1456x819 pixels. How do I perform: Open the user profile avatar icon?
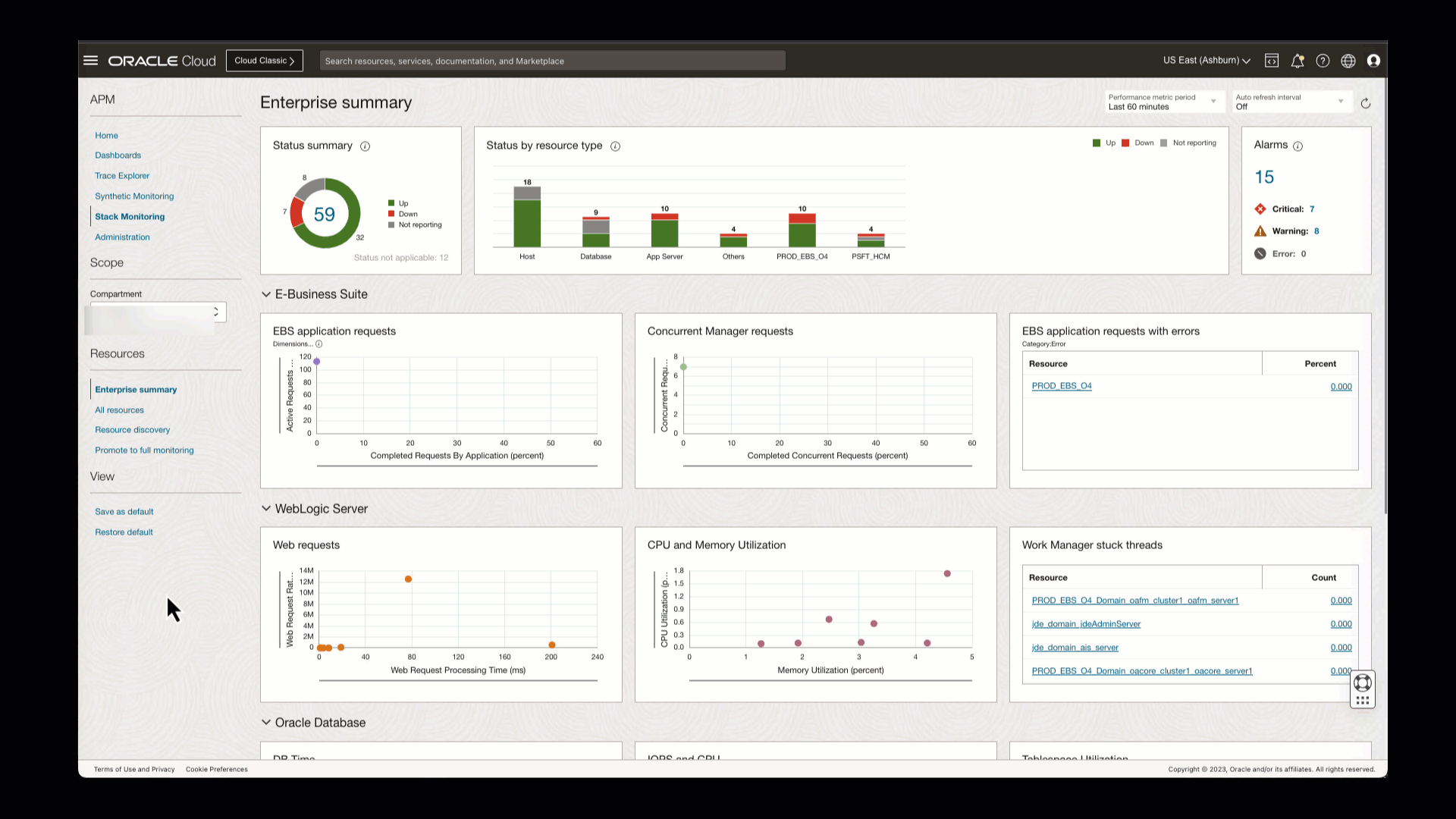coord(1373,61)
